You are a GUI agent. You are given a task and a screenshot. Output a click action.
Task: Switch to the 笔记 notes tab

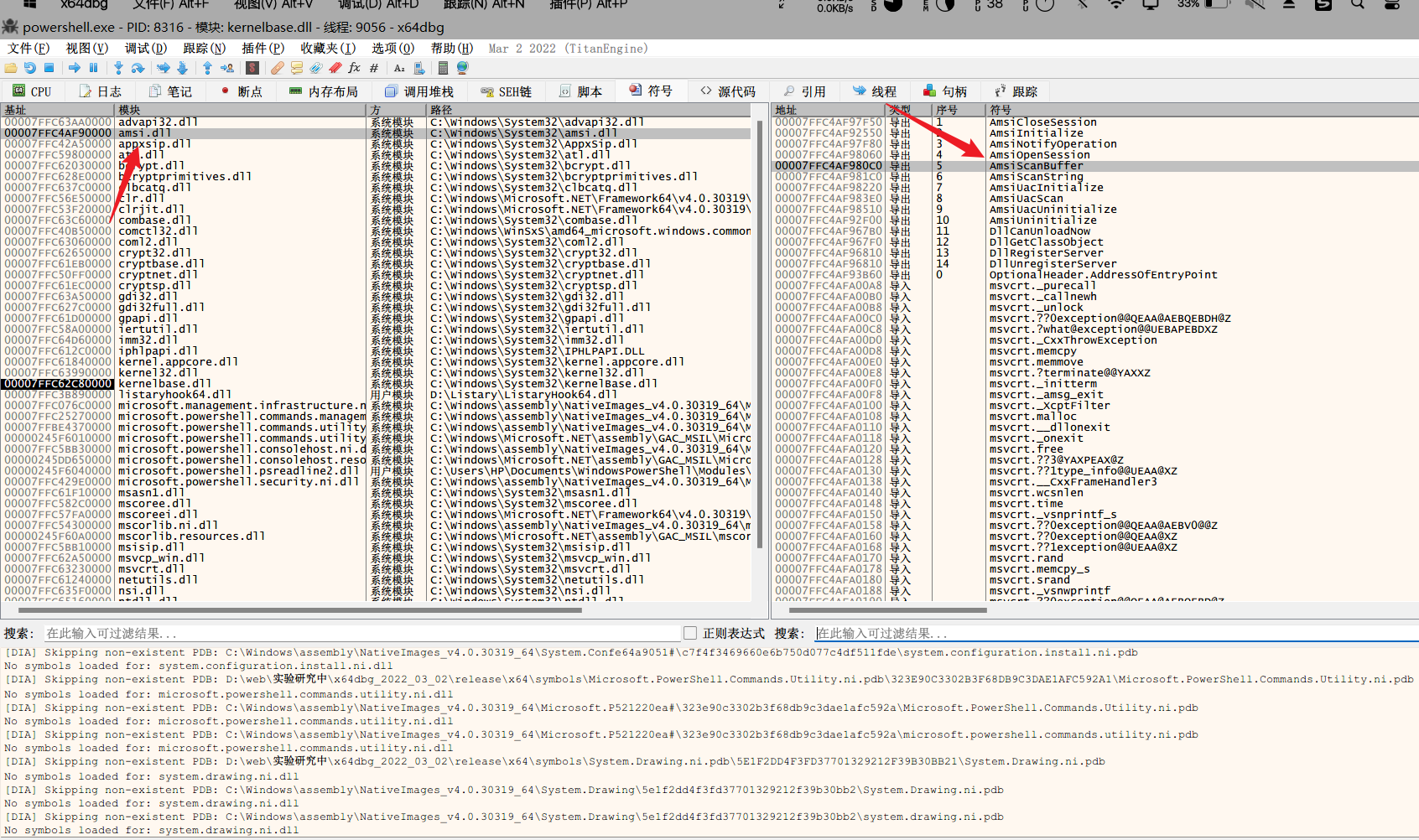(x=170, y=91)
